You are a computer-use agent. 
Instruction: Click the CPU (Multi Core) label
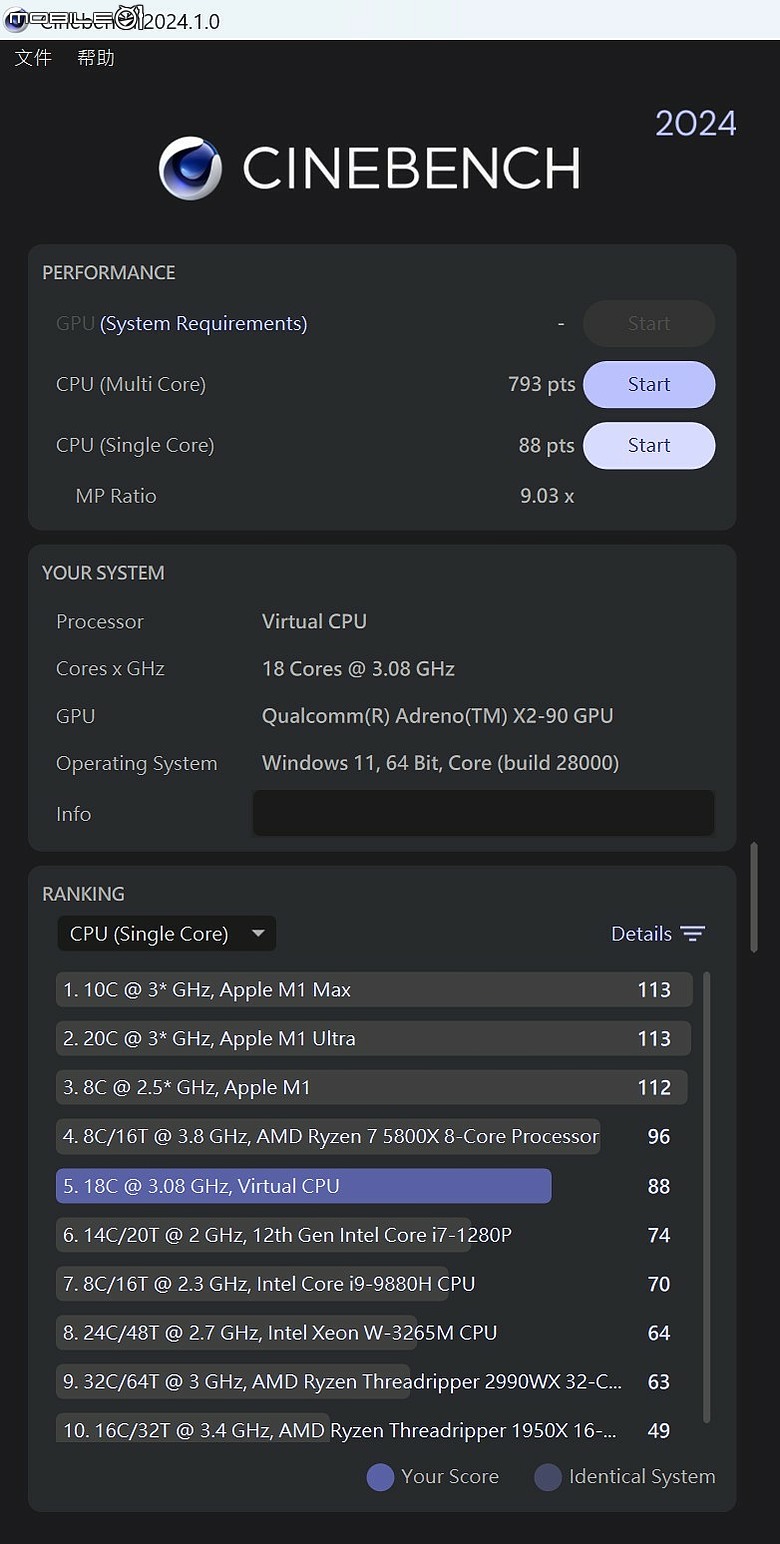click(x=131, y=385)
